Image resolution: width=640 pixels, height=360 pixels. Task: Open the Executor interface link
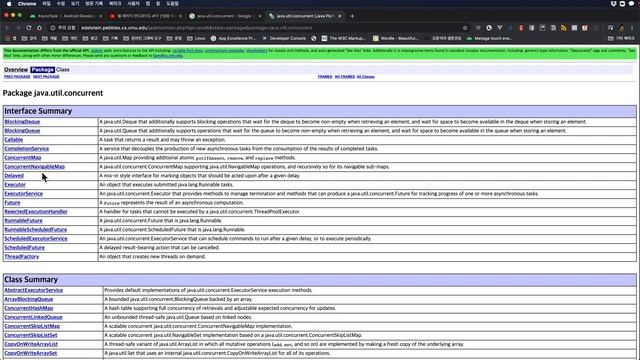tap(15, 184)
